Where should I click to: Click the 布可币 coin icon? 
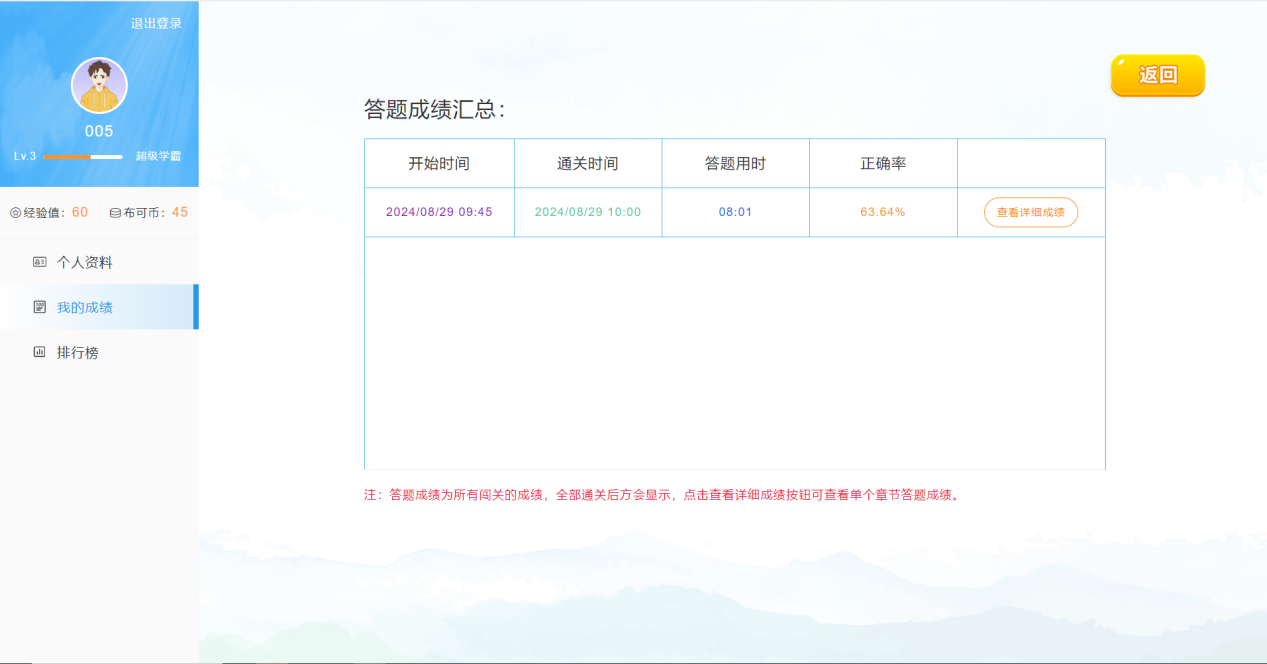tap(115, 213)
